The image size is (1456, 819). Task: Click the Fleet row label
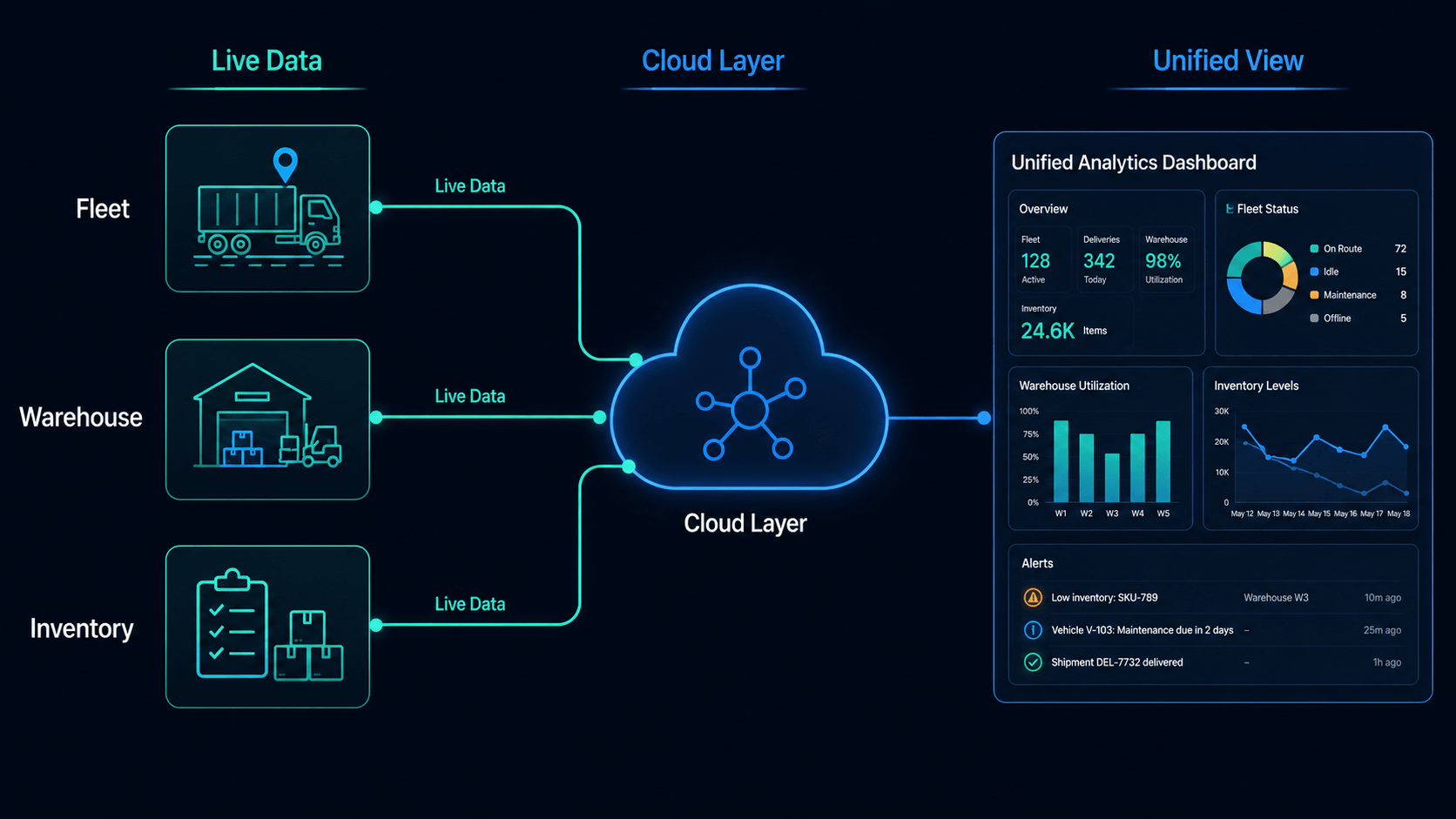[103, 209]
